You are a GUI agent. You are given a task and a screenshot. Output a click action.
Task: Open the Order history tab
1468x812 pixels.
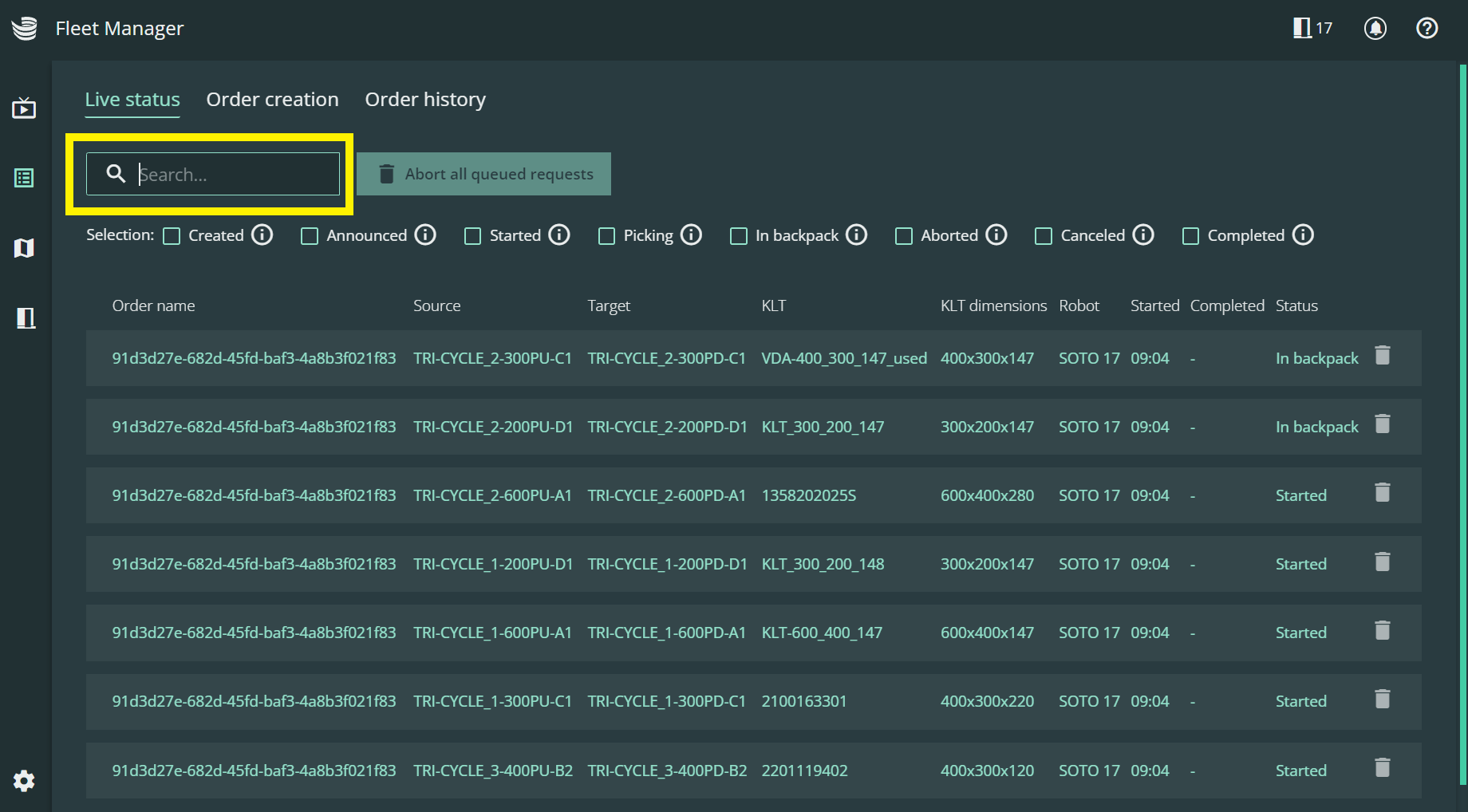(x=425, y=100)
